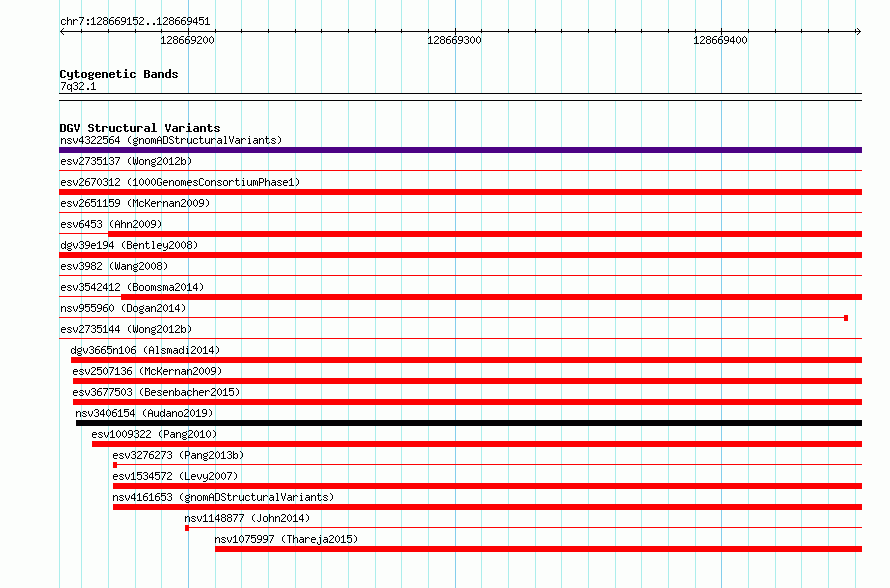Select variant nsv1148877 (John2014) label
Screen dimensions: 890x588
tap(247, 518)
